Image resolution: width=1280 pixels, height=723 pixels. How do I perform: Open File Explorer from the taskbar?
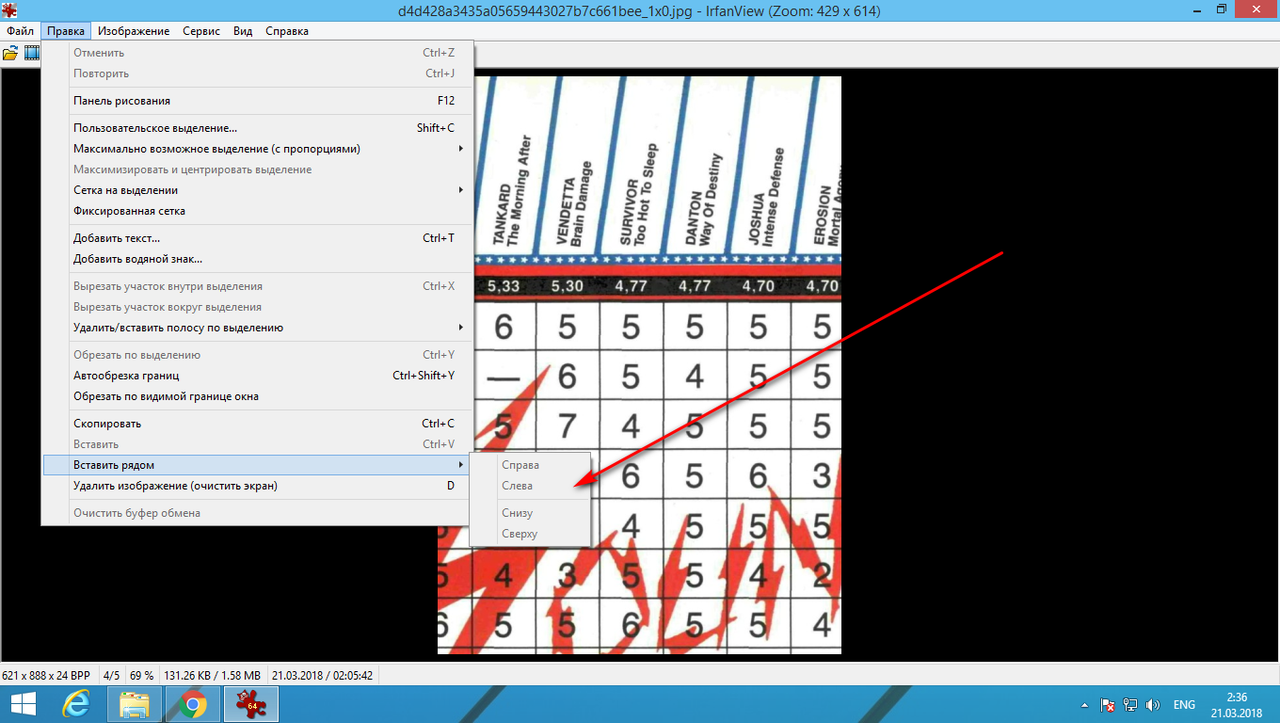tap(134, 705)
